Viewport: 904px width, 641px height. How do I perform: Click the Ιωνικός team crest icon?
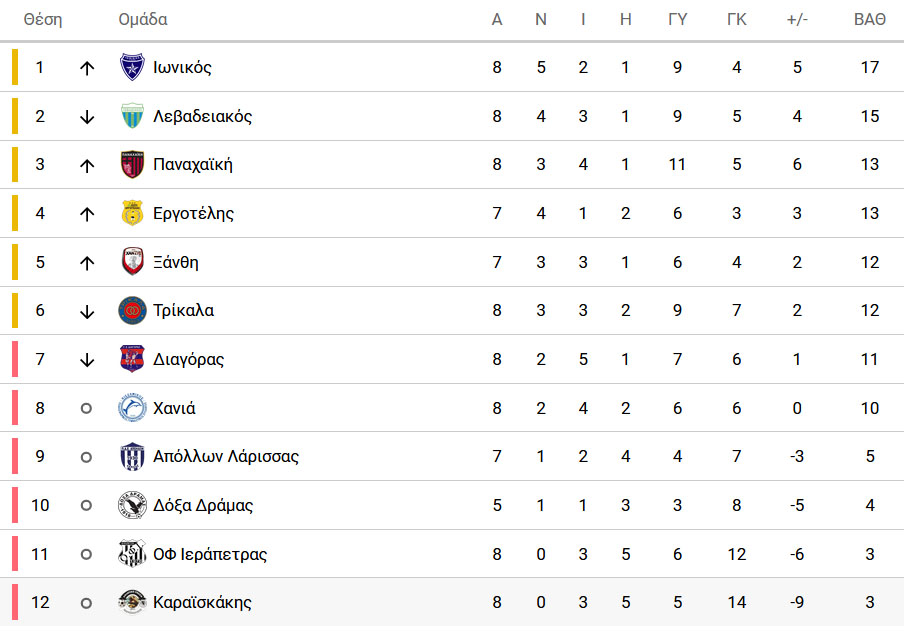pyautogui.click(x=132, y=67)
